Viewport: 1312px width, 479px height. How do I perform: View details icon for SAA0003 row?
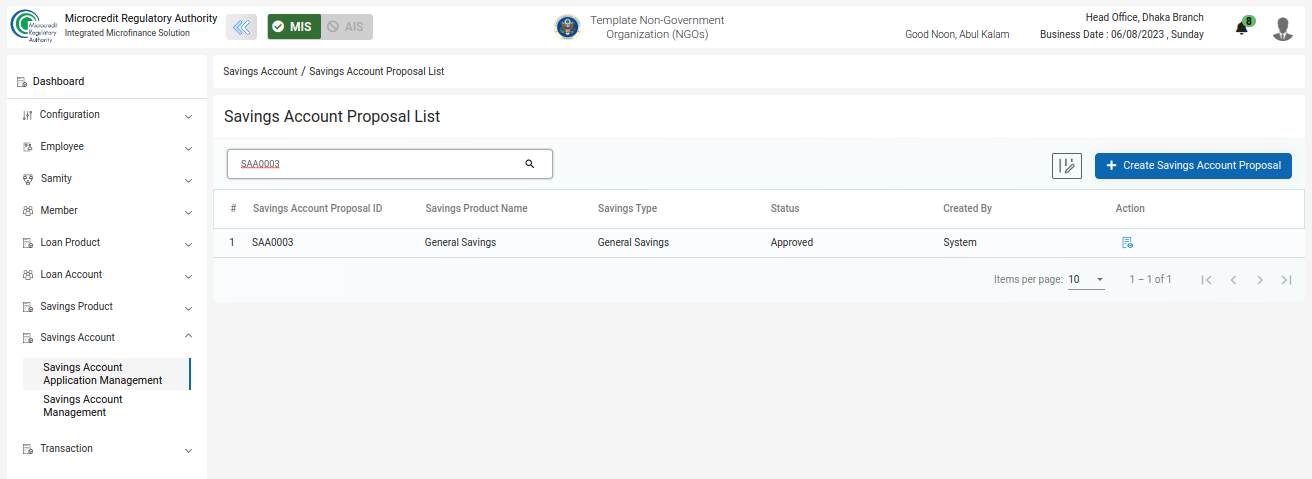(1127, 242)
